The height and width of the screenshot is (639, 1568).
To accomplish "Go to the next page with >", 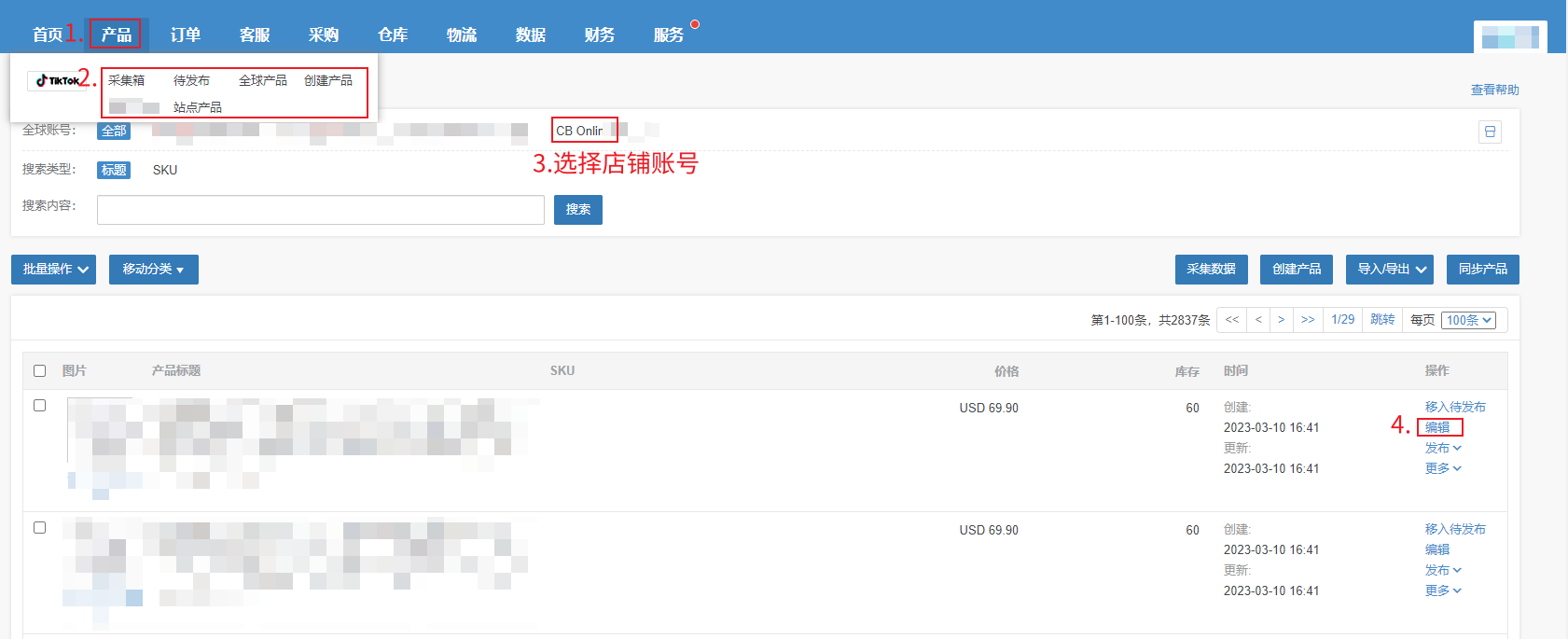I will (x=1282, y=320).
